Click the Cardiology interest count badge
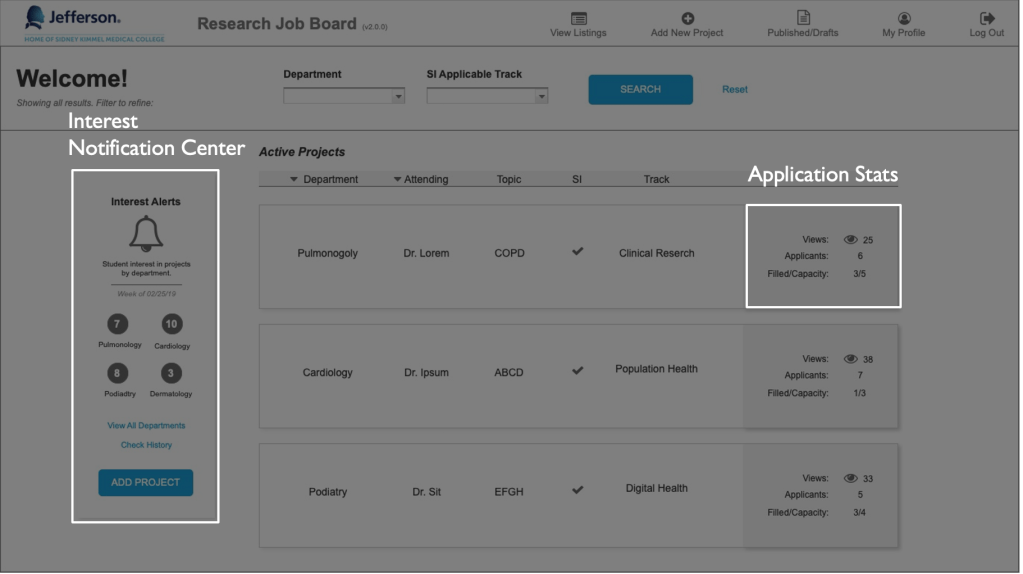The image size is (1023, 574). [172, 324]
